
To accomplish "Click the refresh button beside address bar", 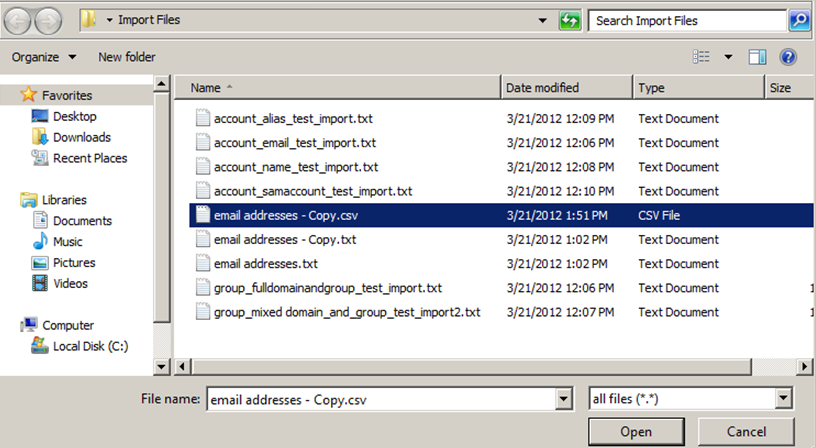I will tap(570, 20).
